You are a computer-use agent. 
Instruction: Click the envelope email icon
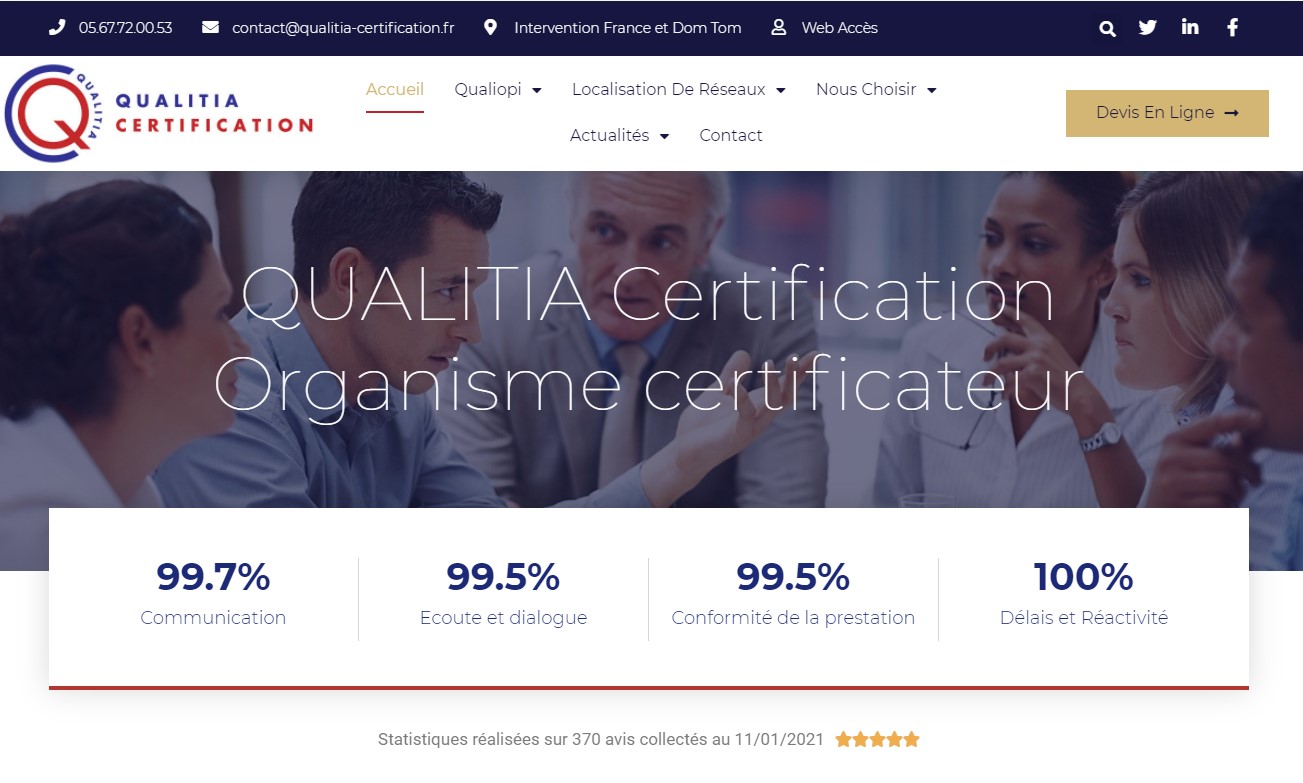pos(209,27)
